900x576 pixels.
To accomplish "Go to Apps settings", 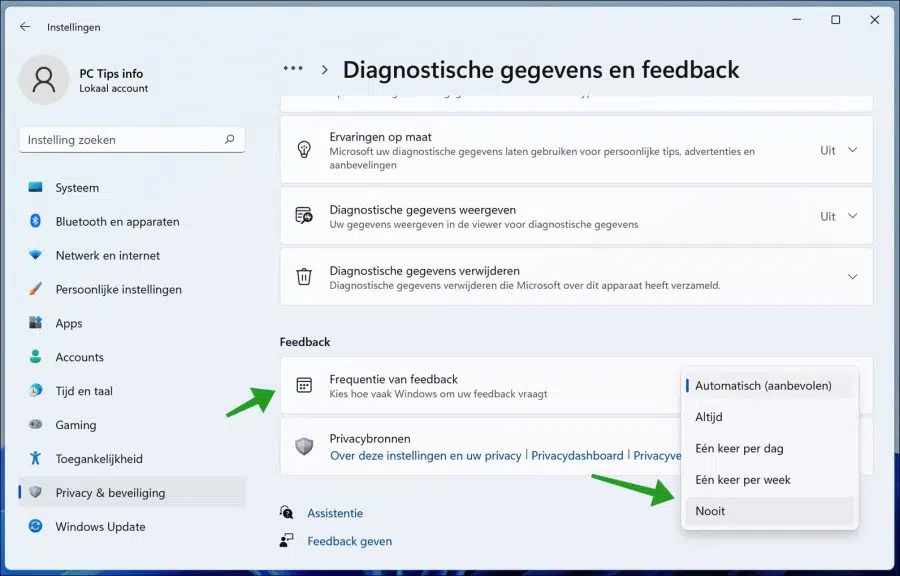I will 133,323.
